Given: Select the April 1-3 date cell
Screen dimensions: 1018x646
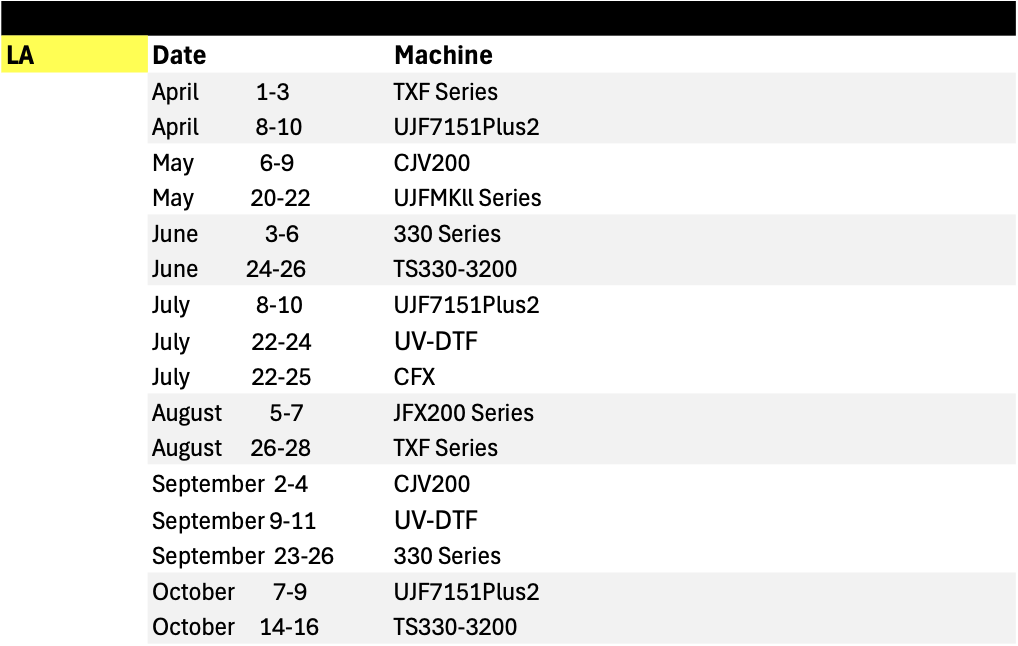Looking at the screenshot, I should pos(221,92).
